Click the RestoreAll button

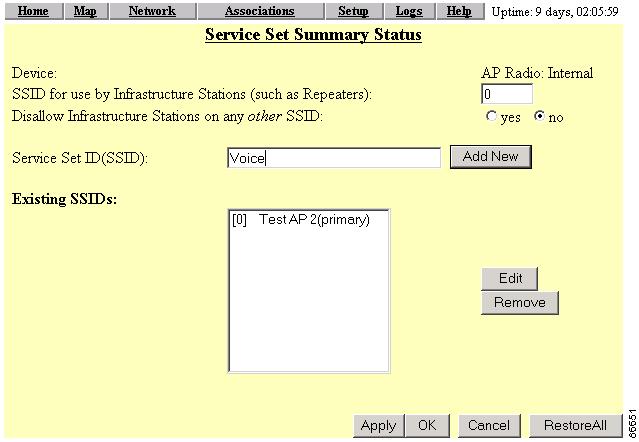(x=575, y=425)
